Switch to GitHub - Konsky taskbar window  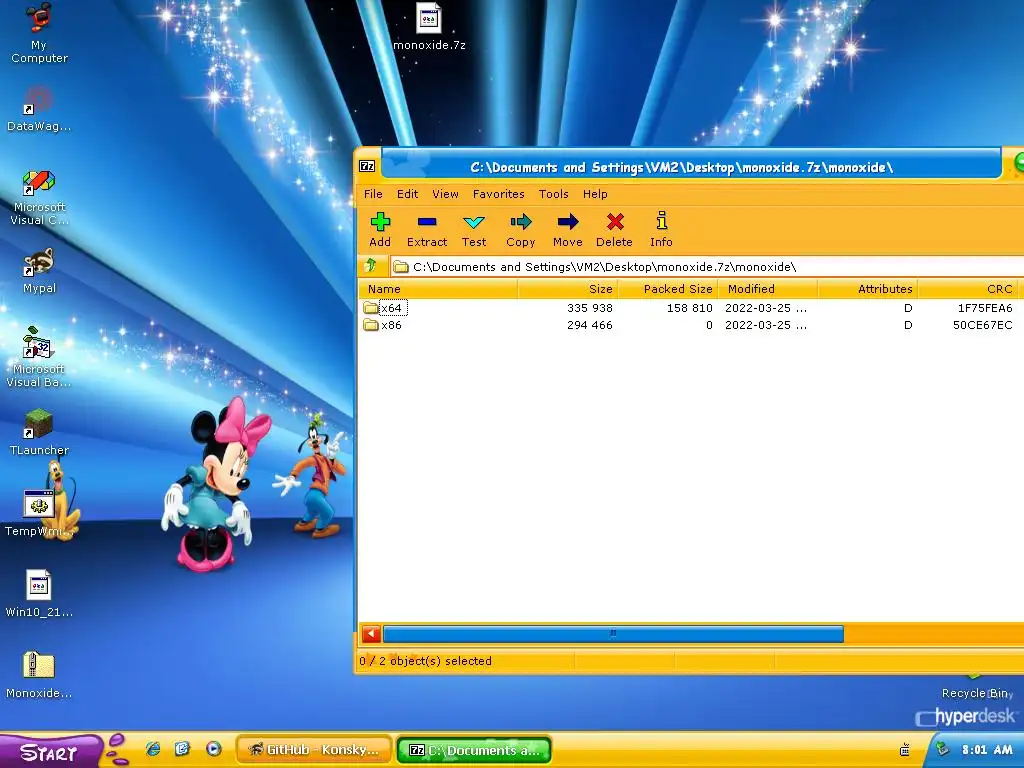[x=315, y=750]
